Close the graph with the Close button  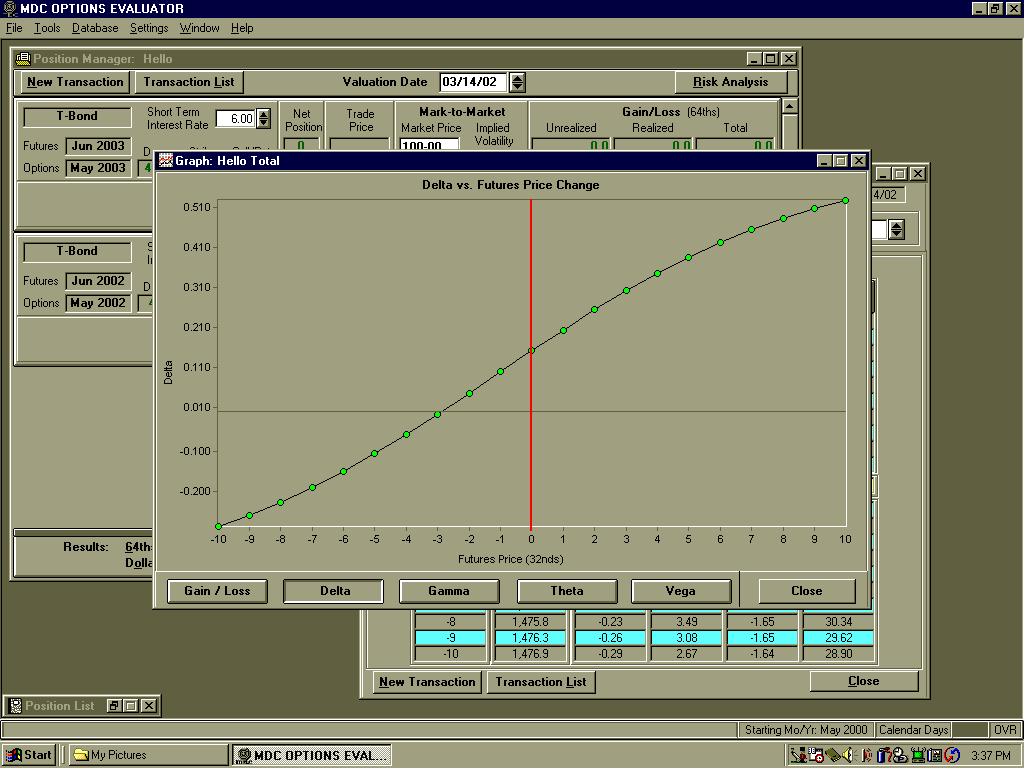click(806, 591)
